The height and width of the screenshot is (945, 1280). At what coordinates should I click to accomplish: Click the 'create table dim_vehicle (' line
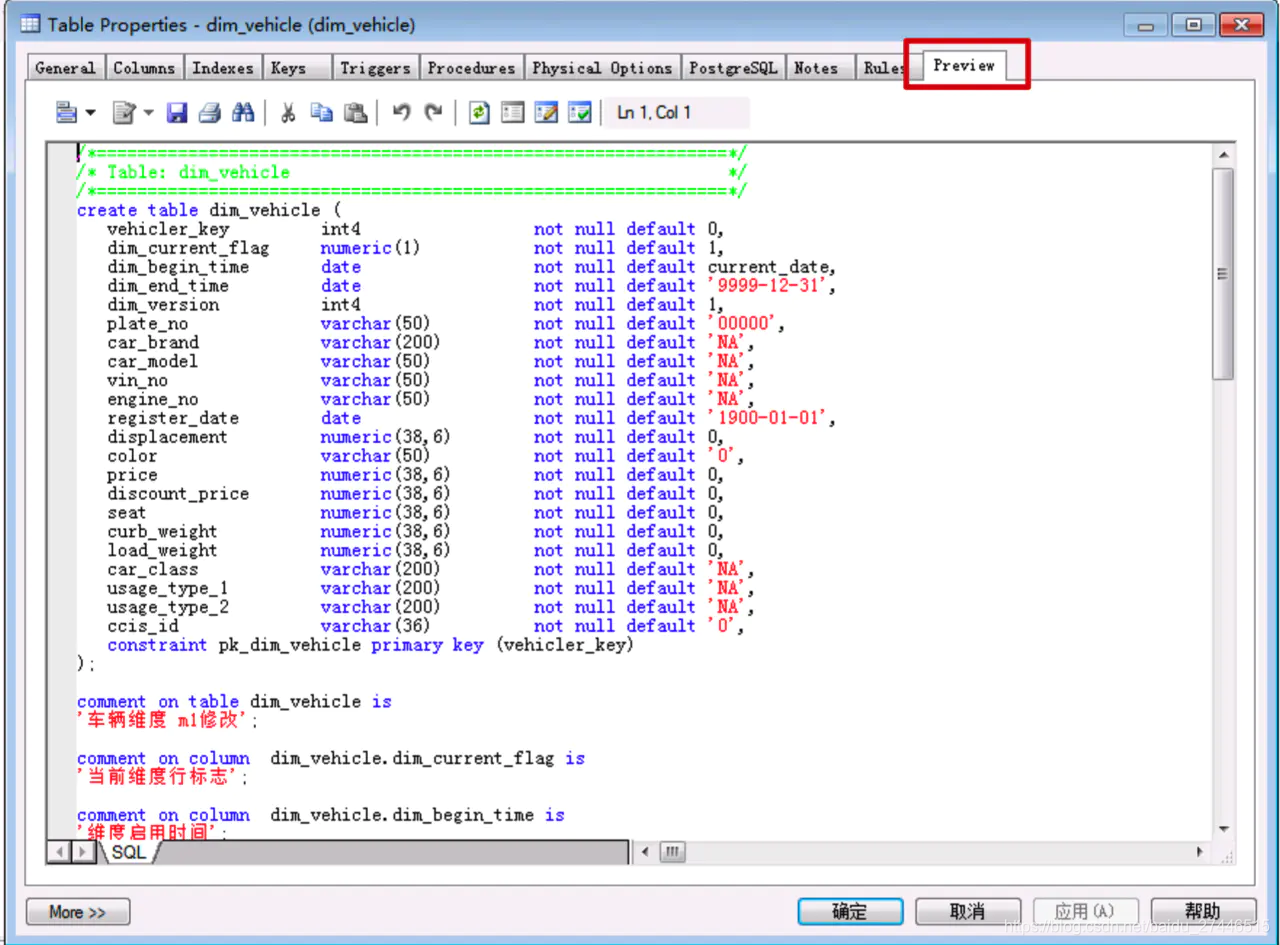(x=209, y=210)
